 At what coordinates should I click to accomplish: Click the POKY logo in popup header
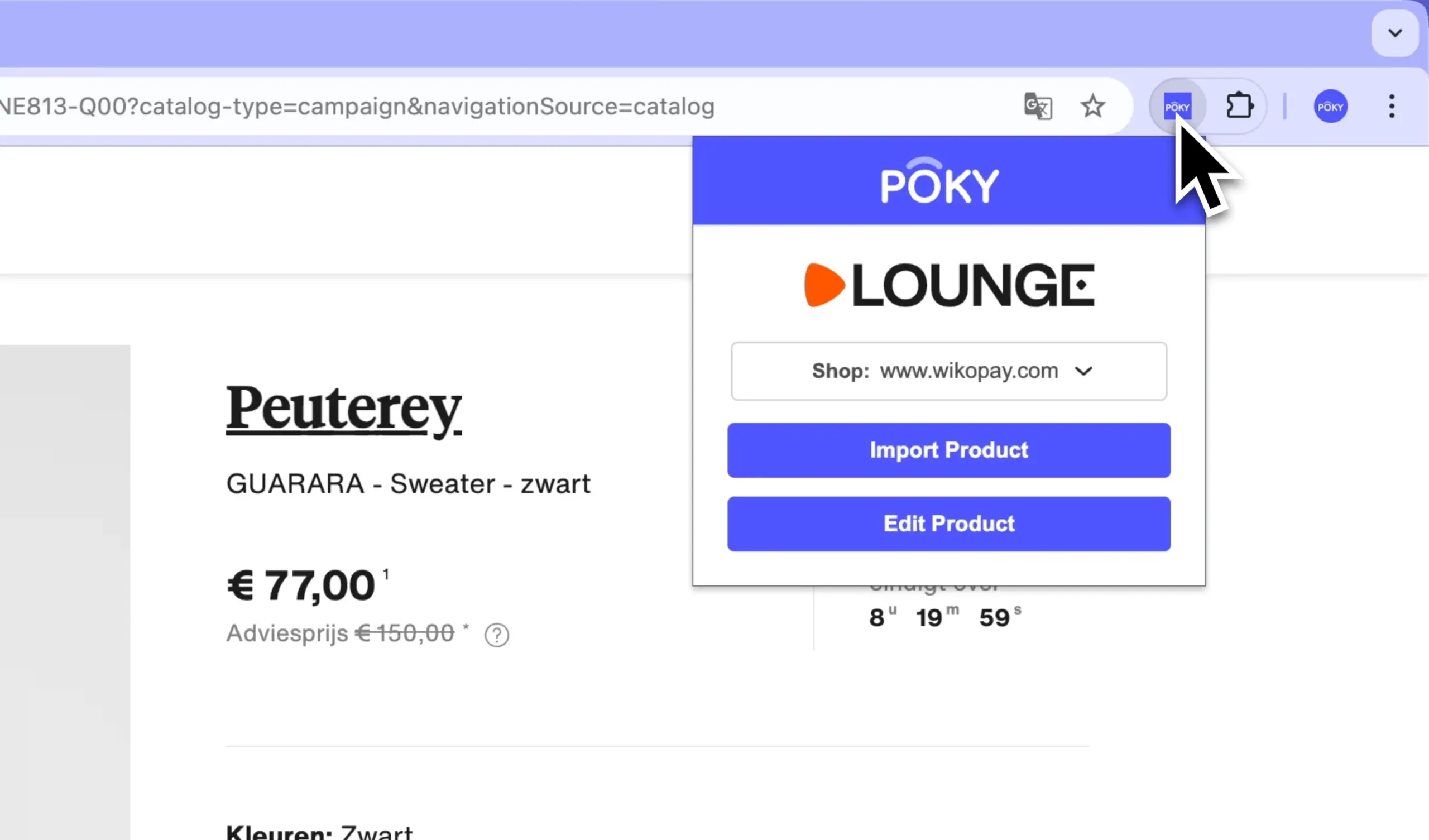coord(939,181)
